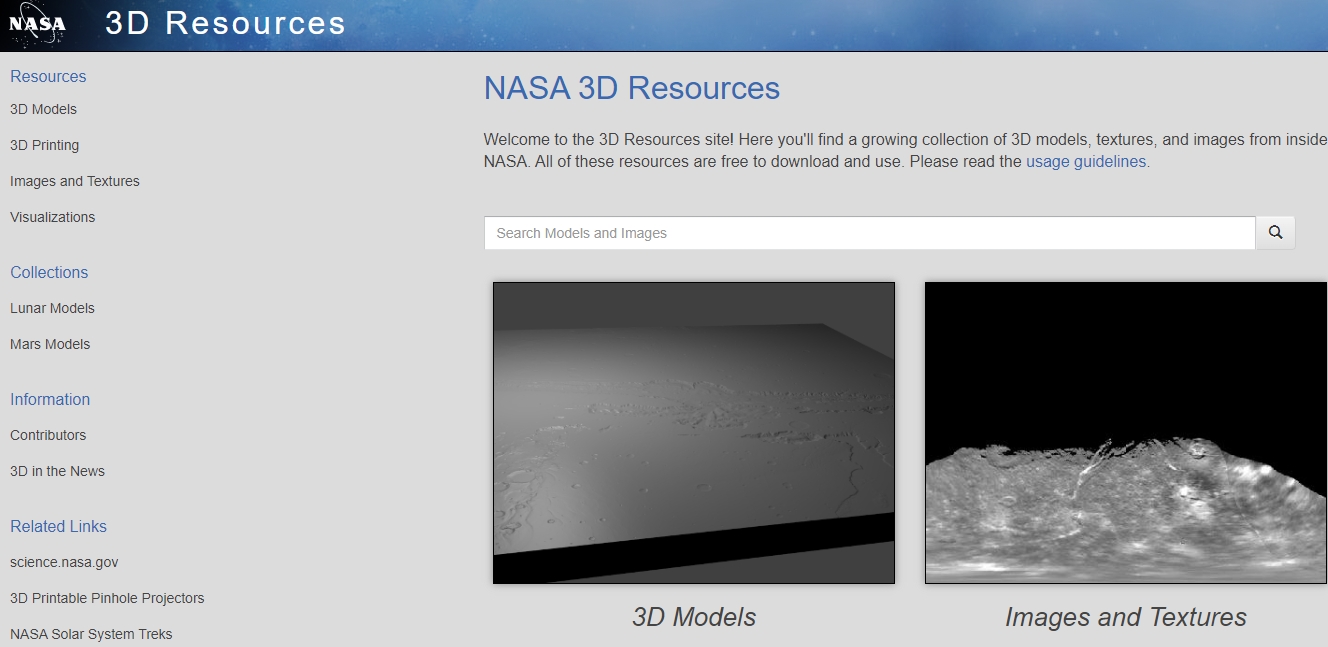Open the 3D Models sidebar link
Screen dimensions: 1328x647
click(x=43, y=109)
